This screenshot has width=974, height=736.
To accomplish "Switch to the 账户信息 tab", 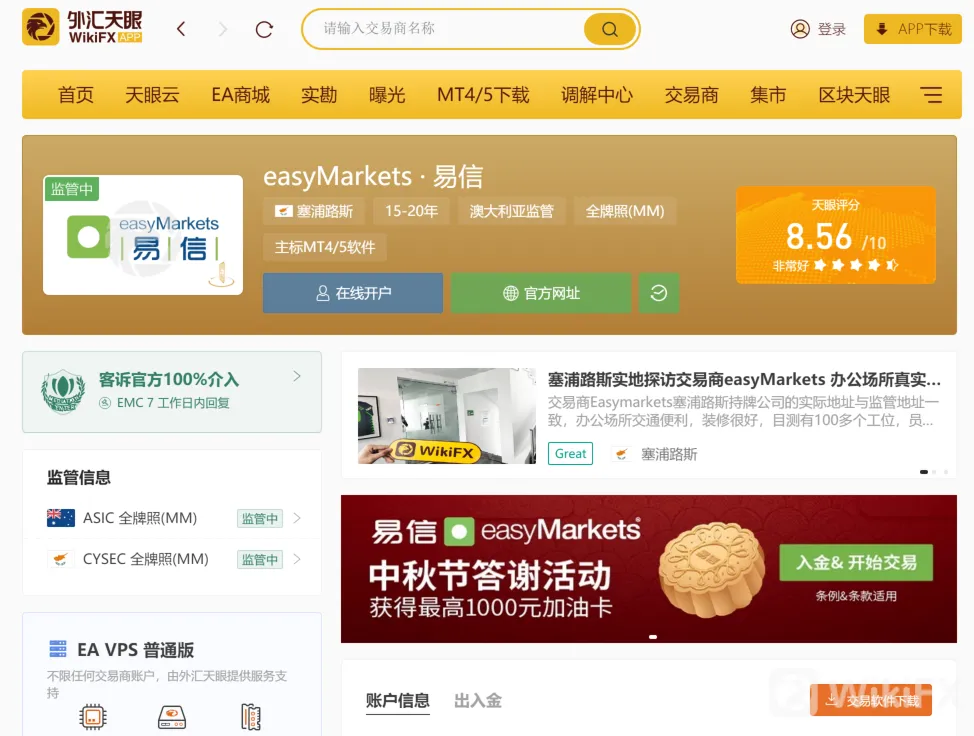I will [x=398, y=701].
